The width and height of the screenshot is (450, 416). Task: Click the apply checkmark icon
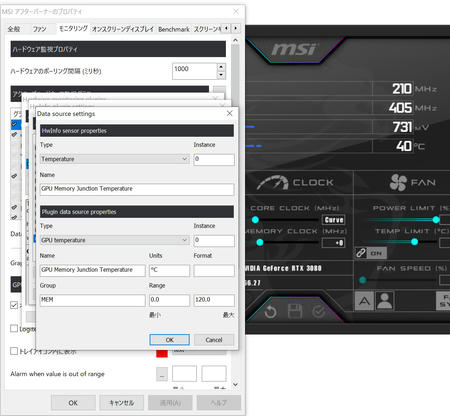pos(319,312)
